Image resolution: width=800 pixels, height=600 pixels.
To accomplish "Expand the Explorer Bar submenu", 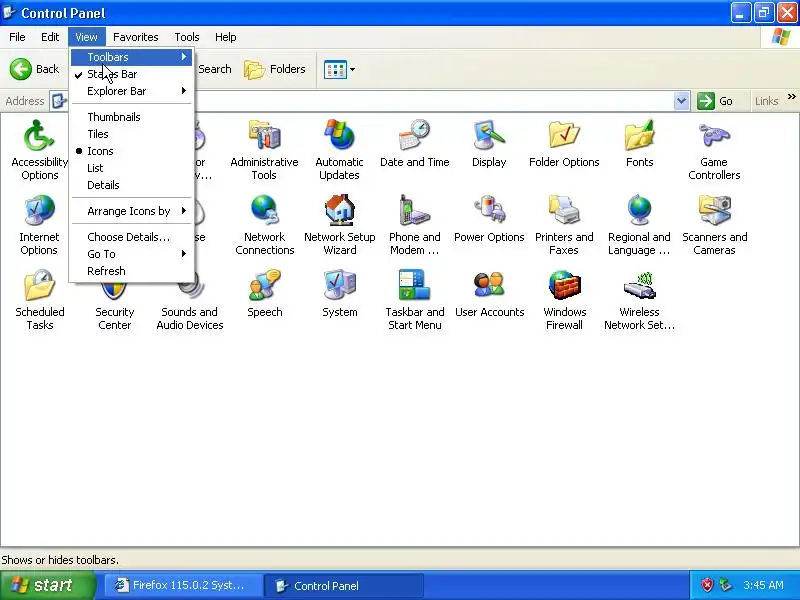I will pos(132,91).
